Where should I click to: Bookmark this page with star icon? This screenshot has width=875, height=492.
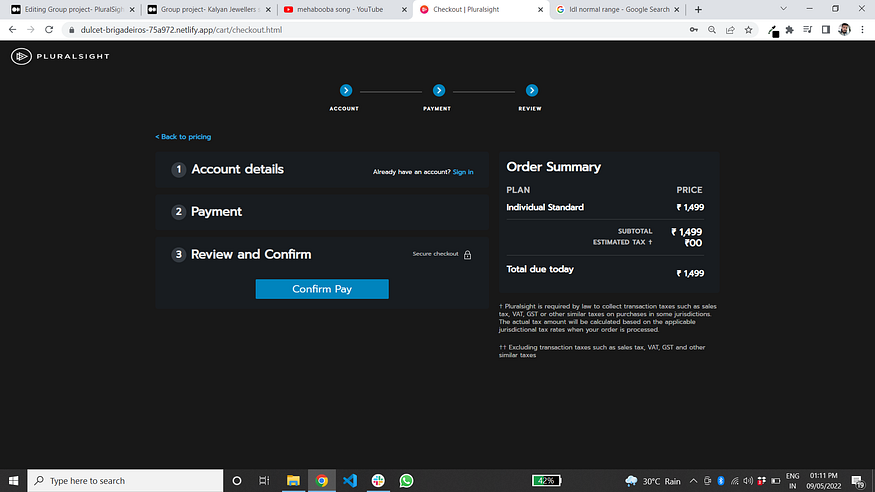click(x=748, y=30)
